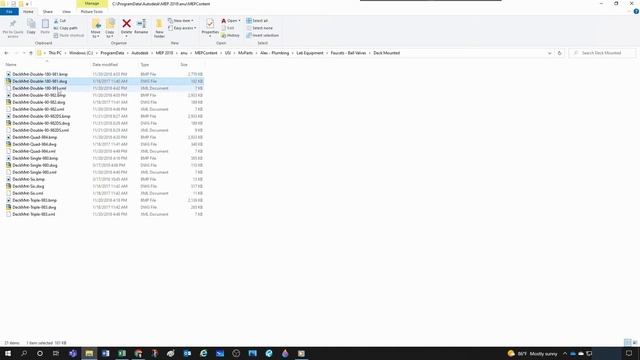The width and height of the screenshot is (640, 360).
Task: Go up one folder level arrow
Action: coord(31,53)
